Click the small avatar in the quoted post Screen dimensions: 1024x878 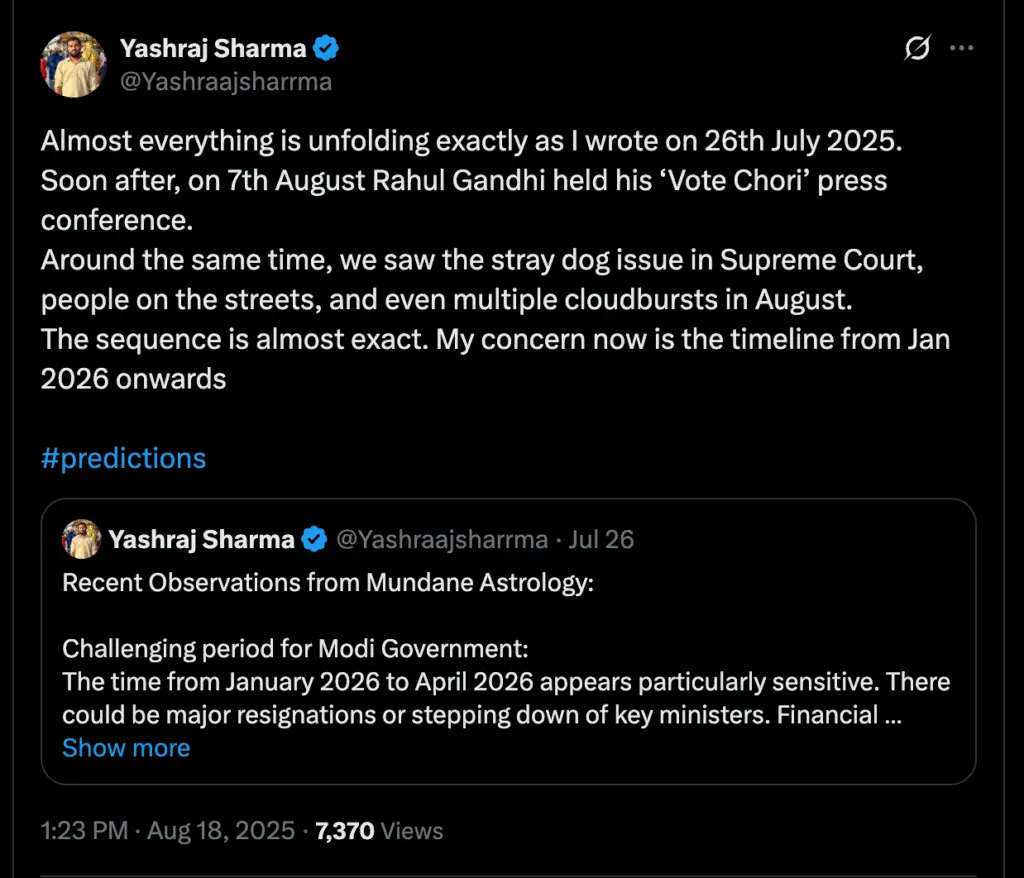tap(81, 539)
